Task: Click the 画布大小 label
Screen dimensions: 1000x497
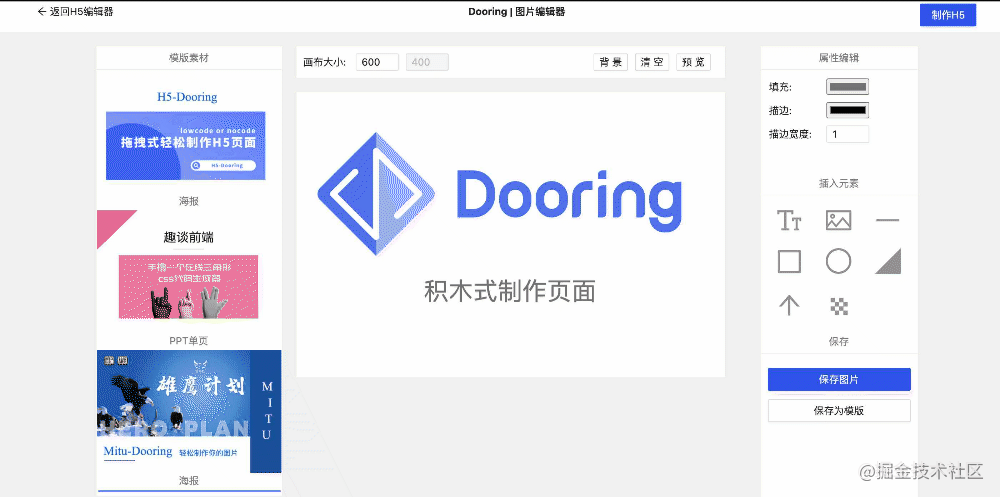Action: (325, 63)
